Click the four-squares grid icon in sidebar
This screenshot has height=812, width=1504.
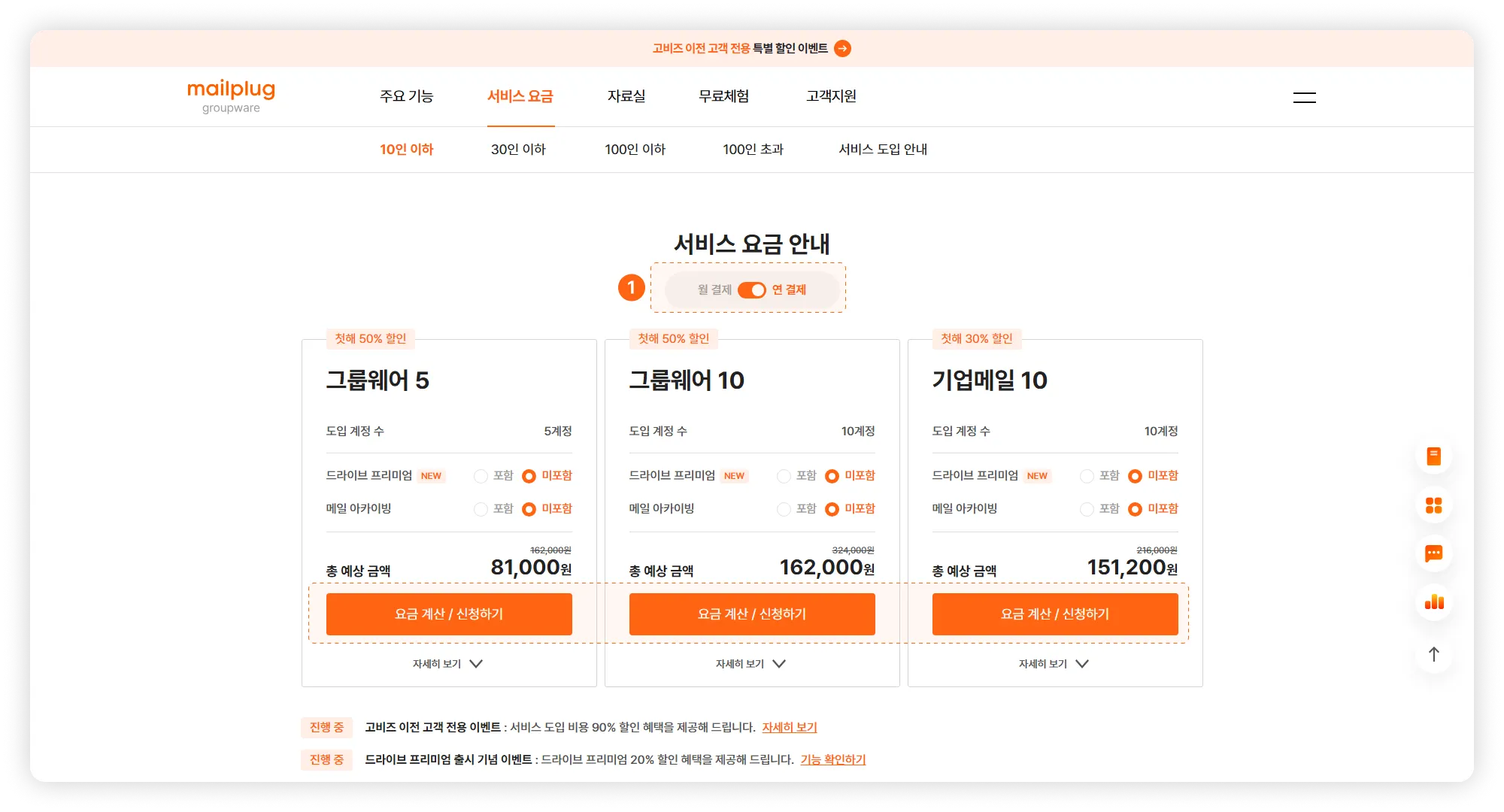[1433, 505]
